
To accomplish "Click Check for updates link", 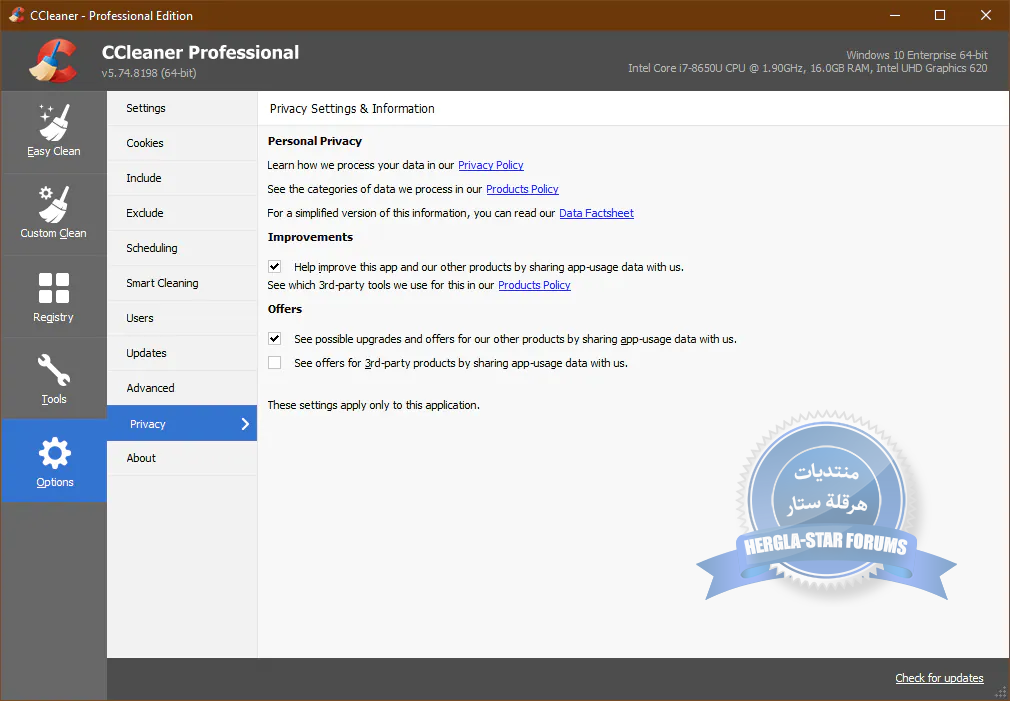I will click(939, 678).
